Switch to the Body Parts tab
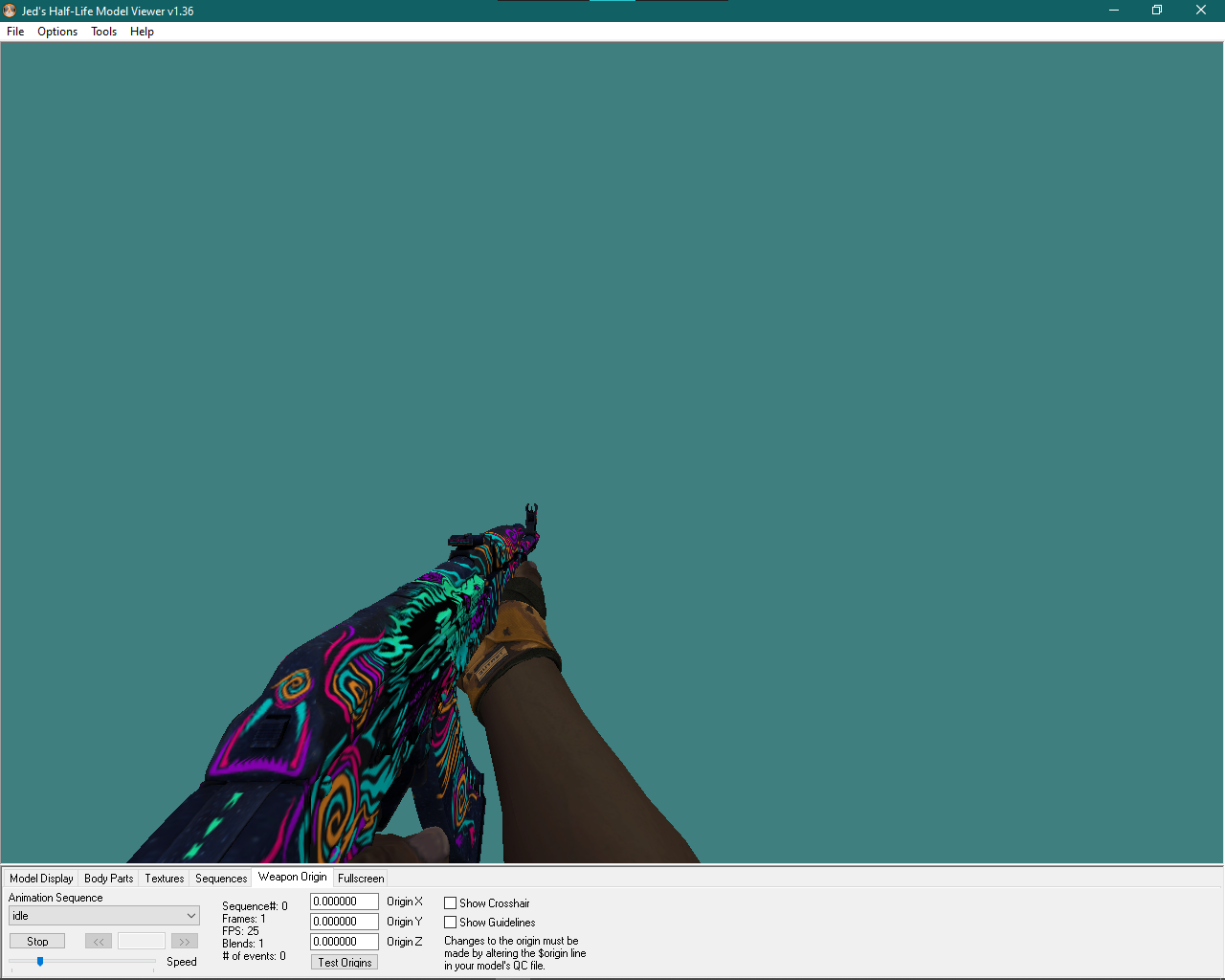 [x=108, y=879]
